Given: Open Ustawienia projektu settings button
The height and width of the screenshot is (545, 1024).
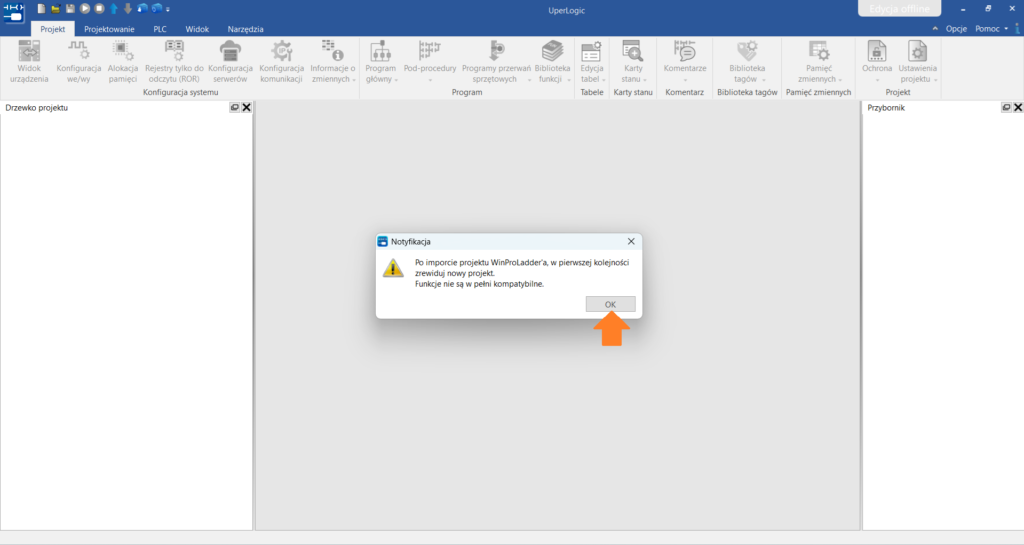Looking at the screenshot, I should tap(917, 62).
